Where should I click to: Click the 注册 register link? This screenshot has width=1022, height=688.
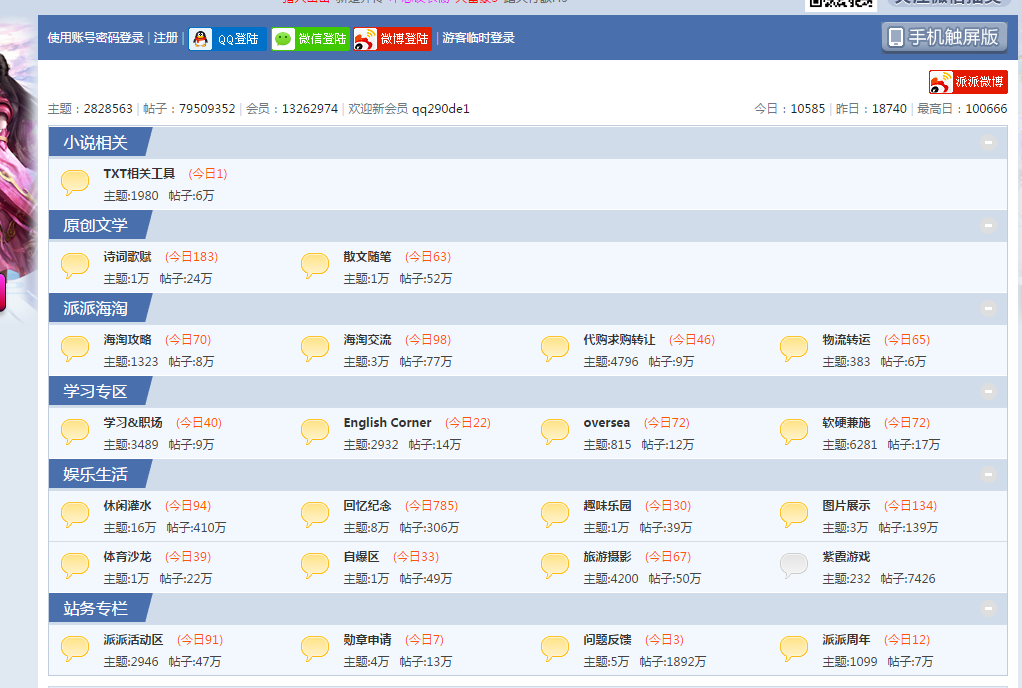(x=165, y=38)
